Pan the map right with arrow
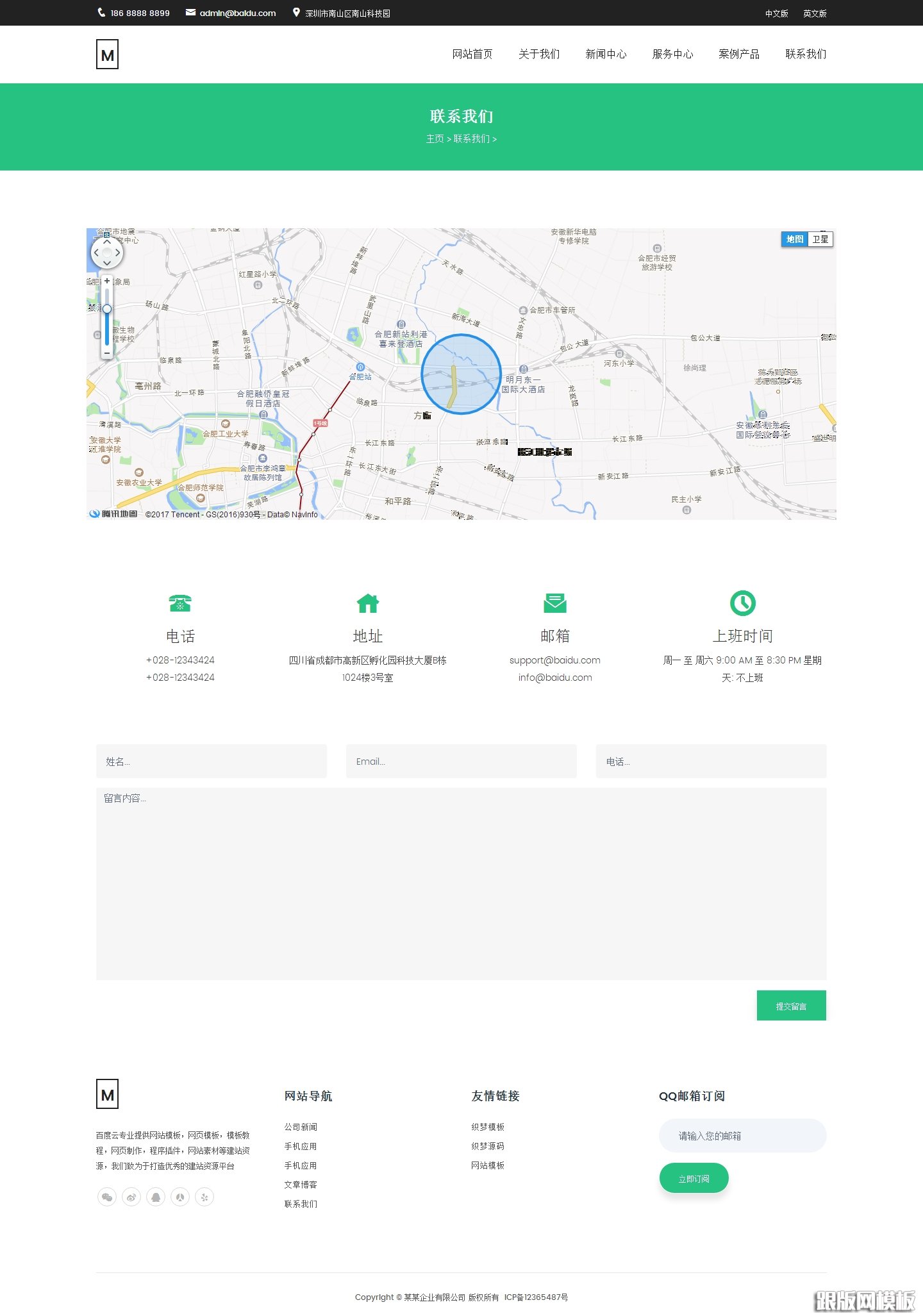Viewport: 923px width, 1316px height. pos(118,253)
